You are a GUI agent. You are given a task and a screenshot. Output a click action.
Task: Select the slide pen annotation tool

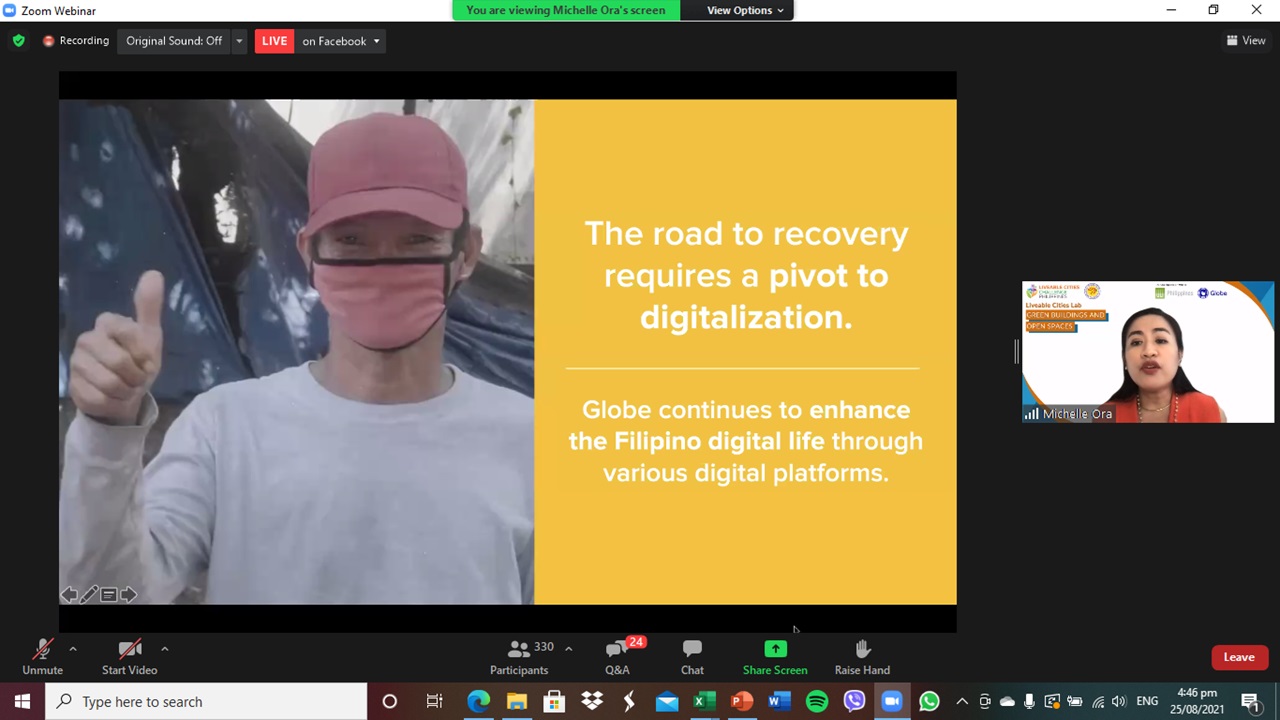[x=88, y=595]
